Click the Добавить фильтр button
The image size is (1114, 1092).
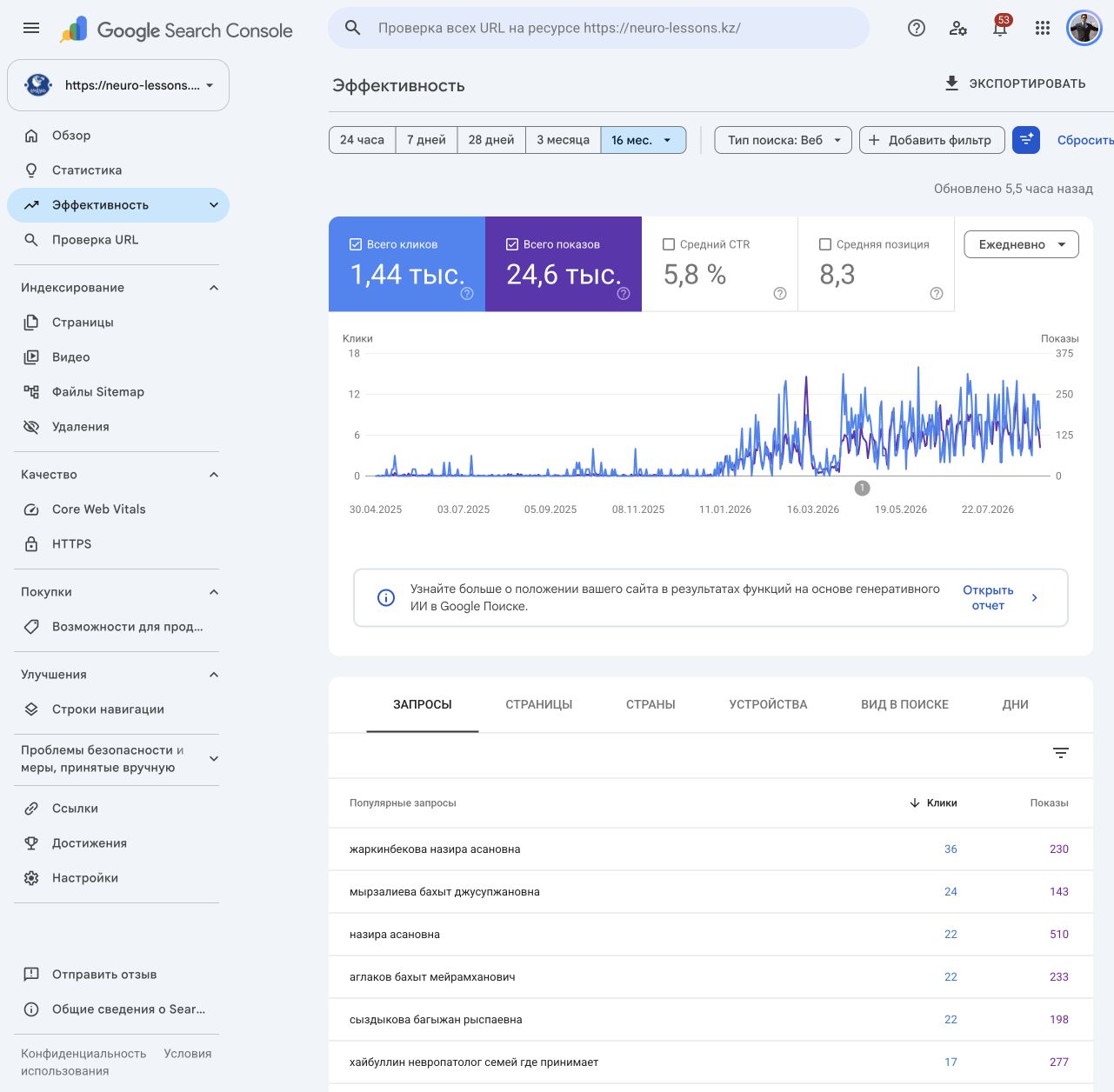pos(931,140)
